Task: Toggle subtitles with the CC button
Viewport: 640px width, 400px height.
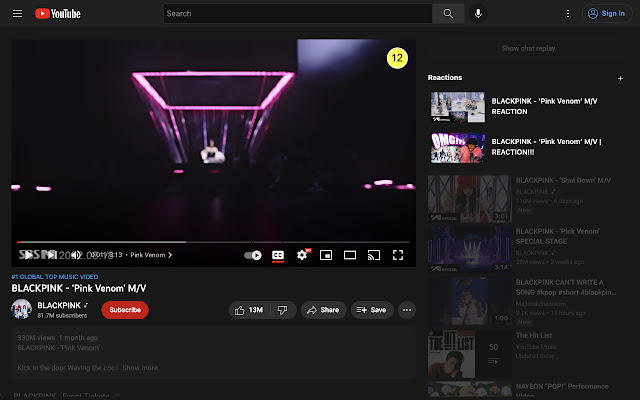Action: 278,255
